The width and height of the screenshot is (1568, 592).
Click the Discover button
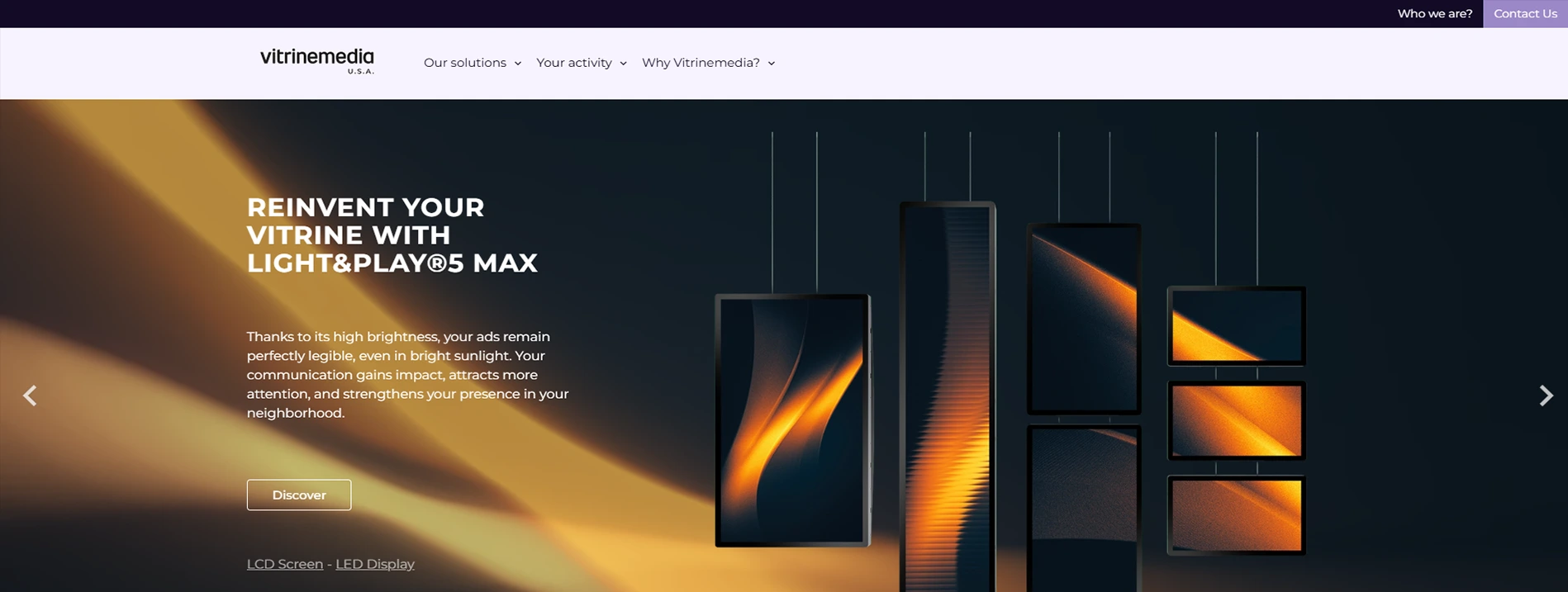click(x=299, y=495)
